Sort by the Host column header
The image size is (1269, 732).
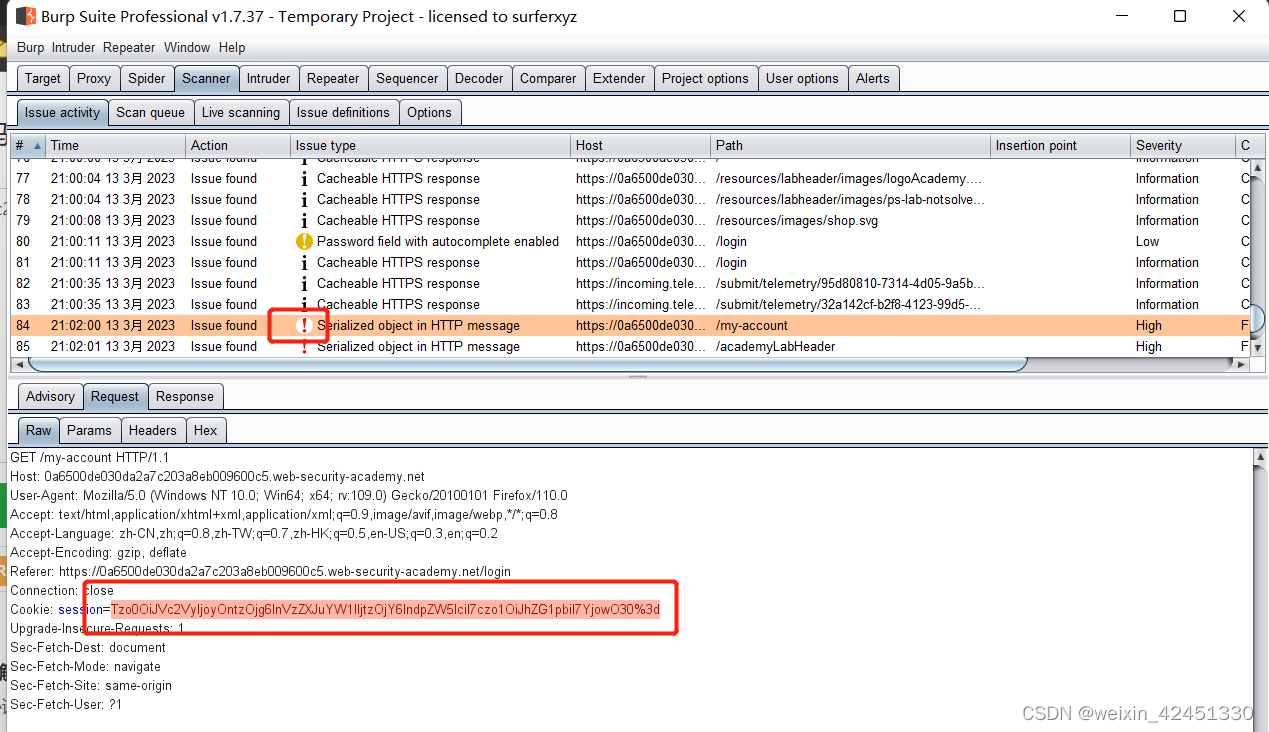[x=641, y=146]
